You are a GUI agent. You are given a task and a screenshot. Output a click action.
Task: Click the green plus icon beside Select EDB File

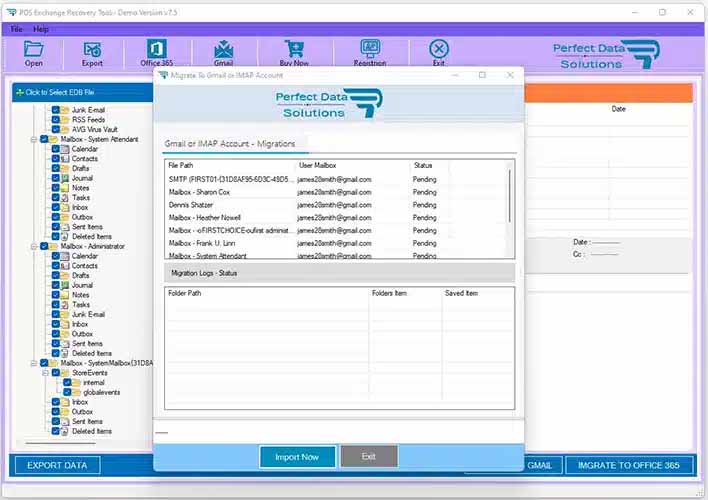pyautogui.click(x=20, y=93)
